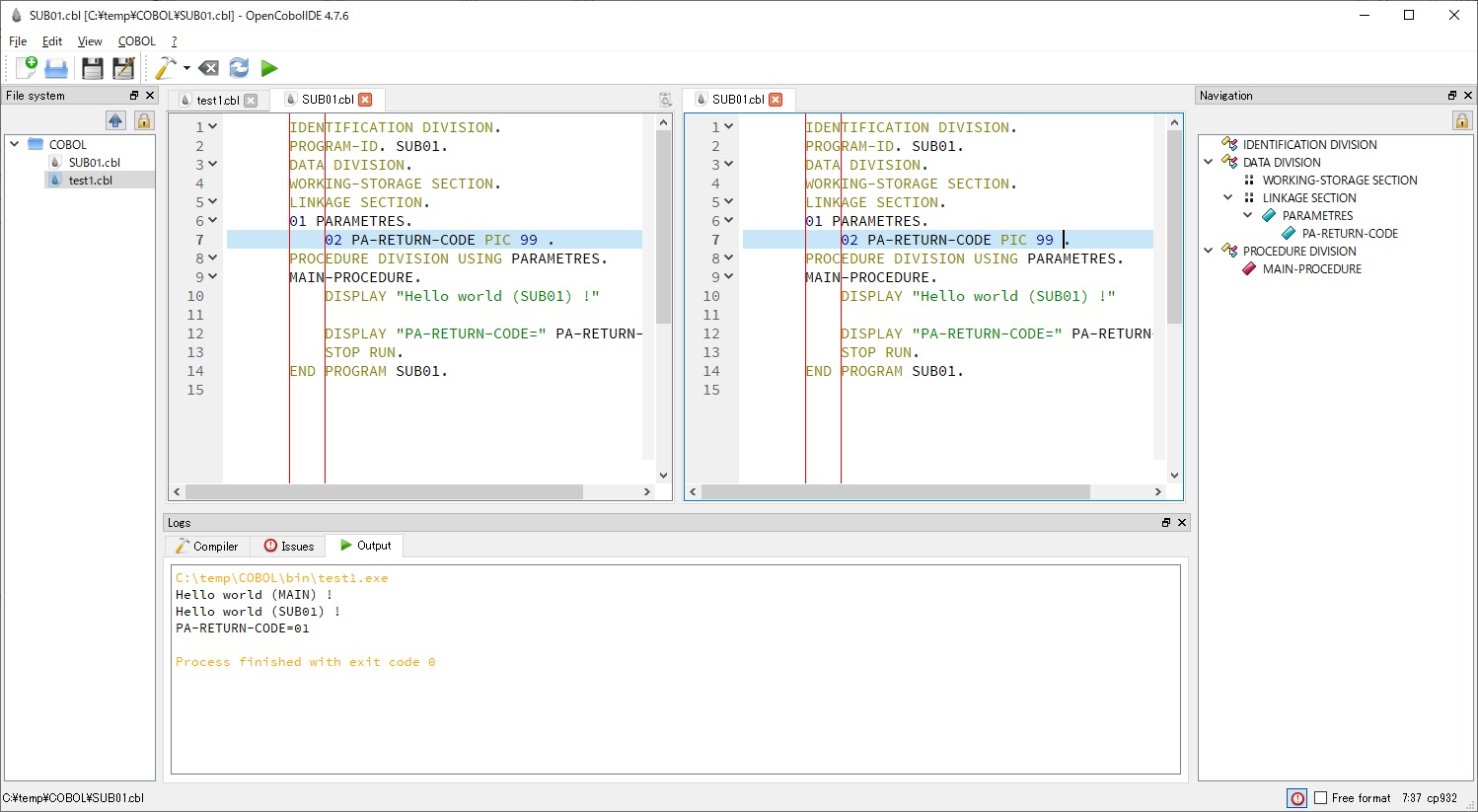Select the right pane SUB01.cbl tab
This screenshot has height=812, width=1478.
[738, 100]
